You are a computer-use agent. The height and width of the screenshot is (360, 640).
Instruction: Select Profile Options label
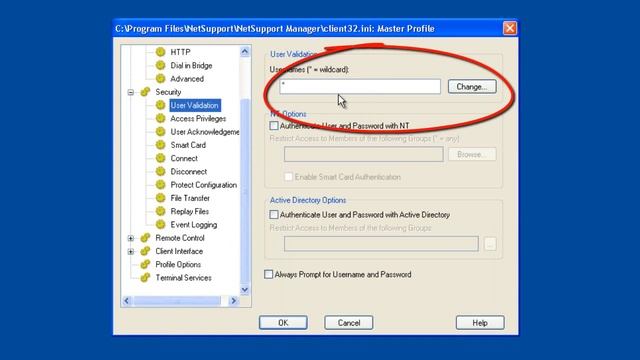(x=178, y=264)
